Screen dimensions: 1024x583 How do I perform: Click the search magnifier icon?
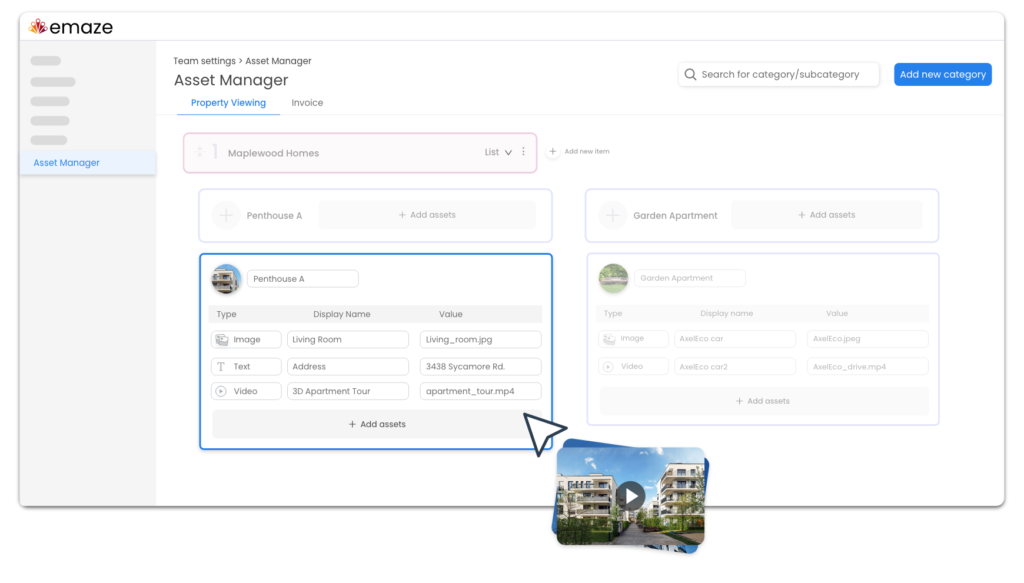pyautogui.click(x=690, y=74)
